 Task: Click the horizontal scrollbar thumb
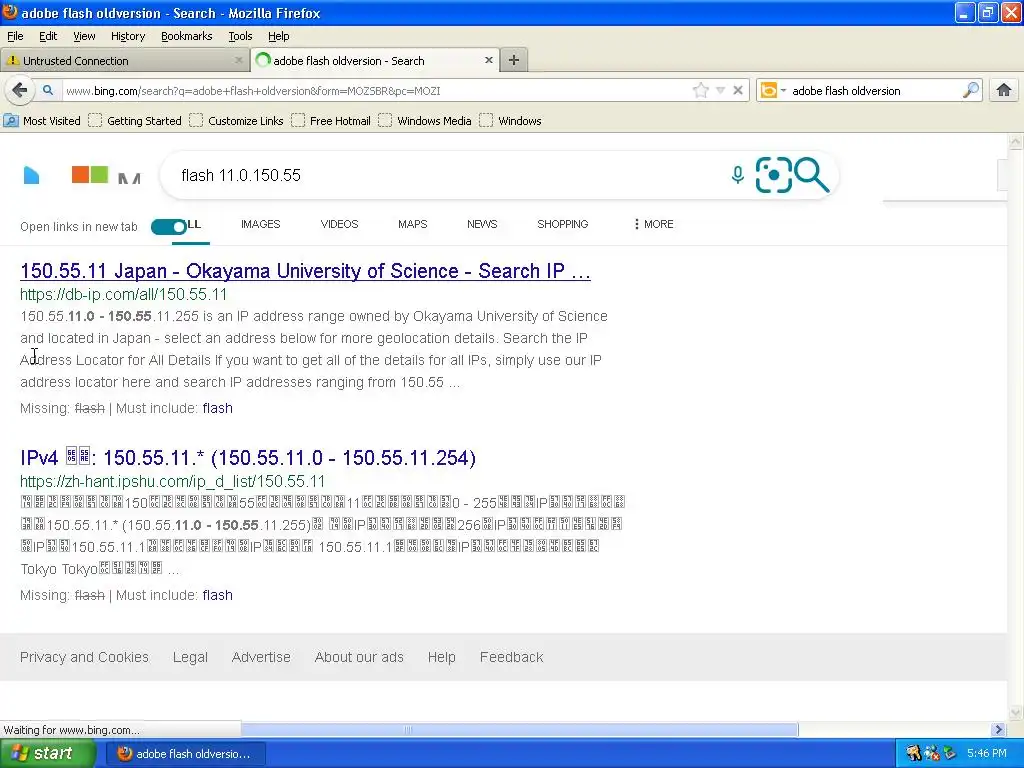point(519,729)
